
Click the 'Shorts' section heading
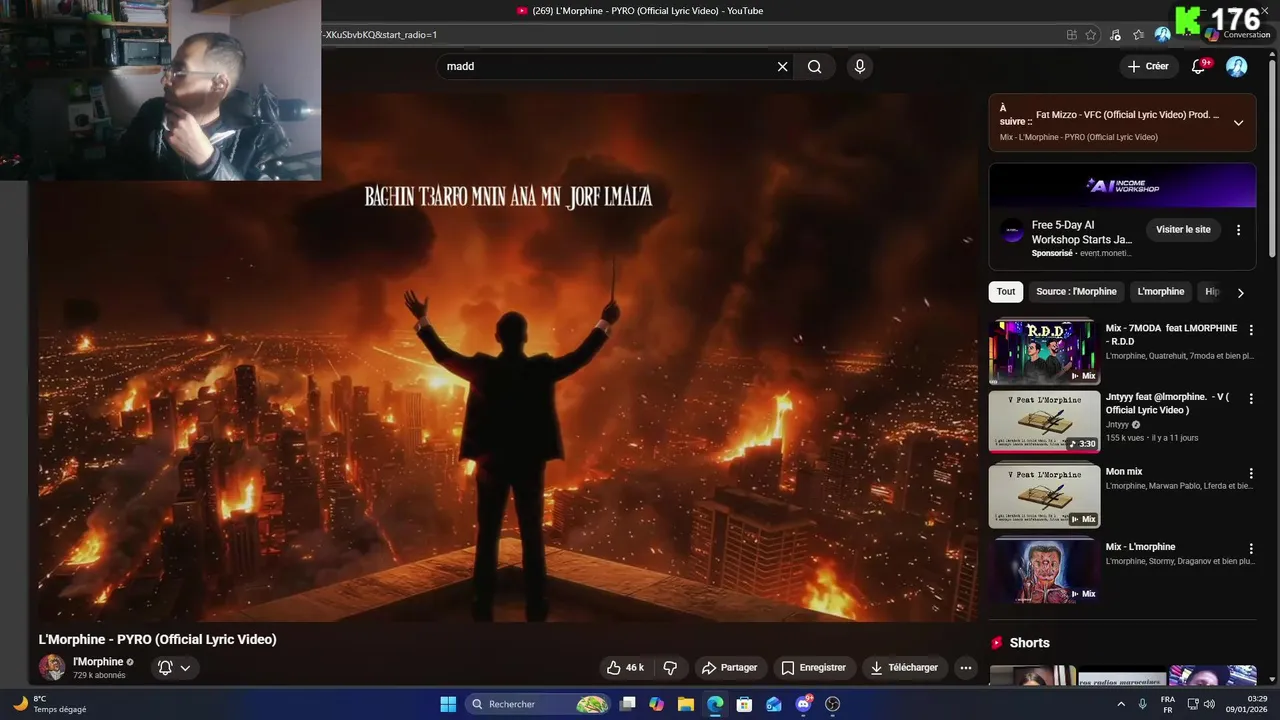1029,643
